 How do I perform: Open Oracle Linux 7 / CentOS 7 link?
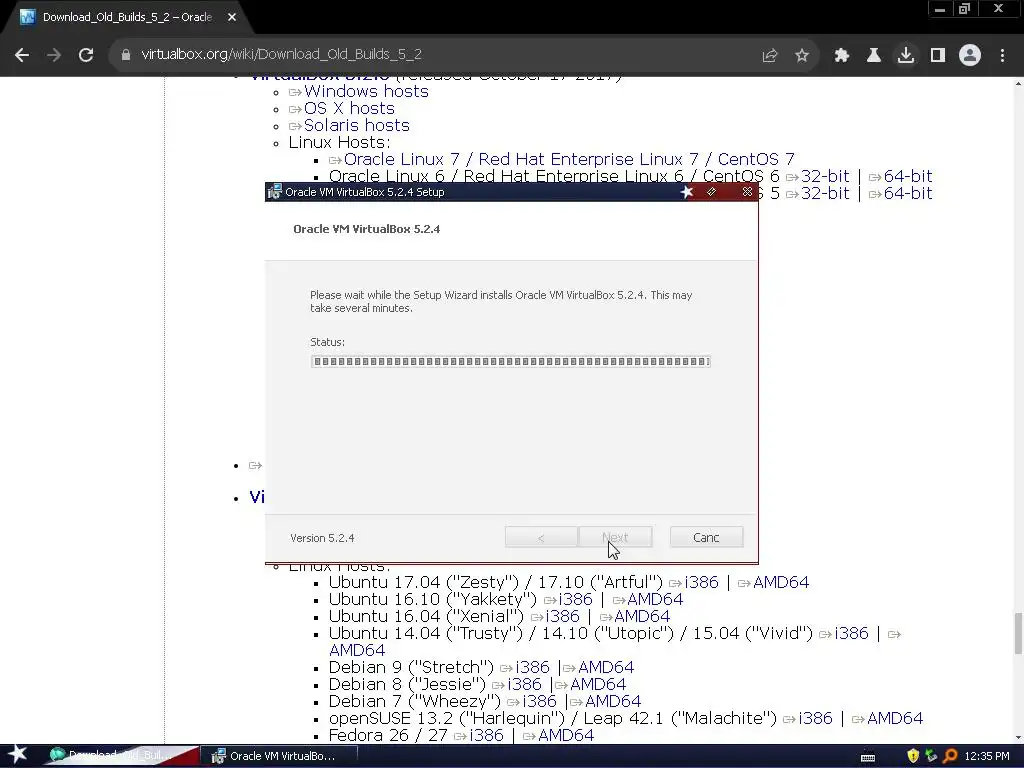569,159
